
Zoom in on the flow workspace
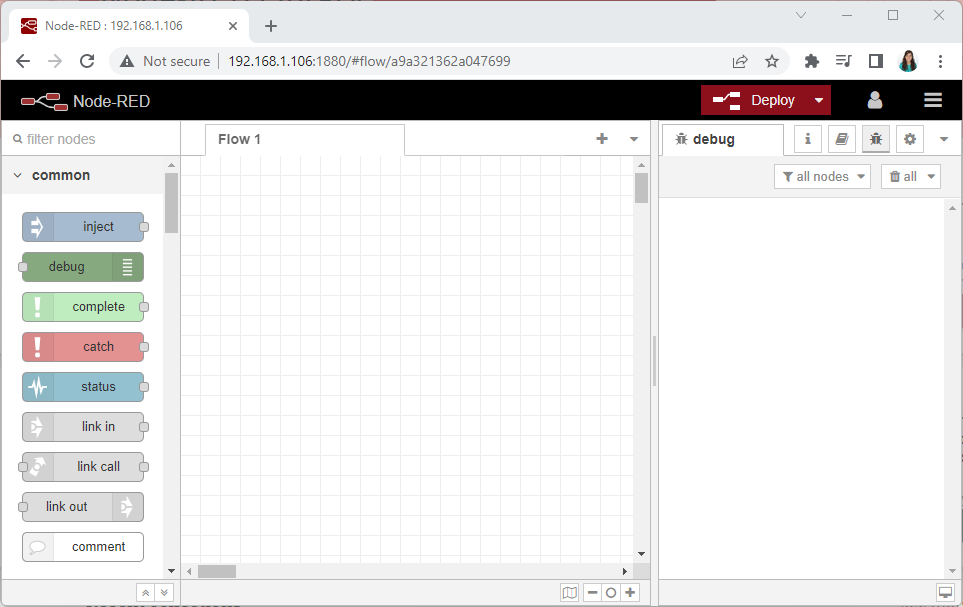coord(630,592)
